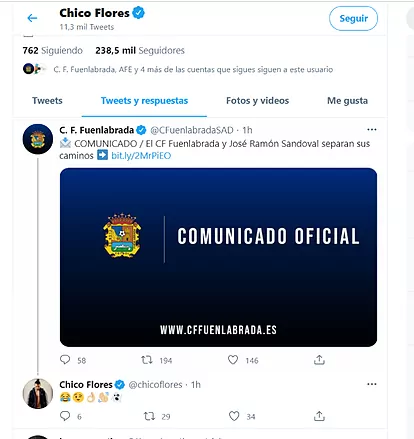Viewport: 414px width, 439px height.
Task: Switch to the Tweets tab
Action: pos(47,101)
